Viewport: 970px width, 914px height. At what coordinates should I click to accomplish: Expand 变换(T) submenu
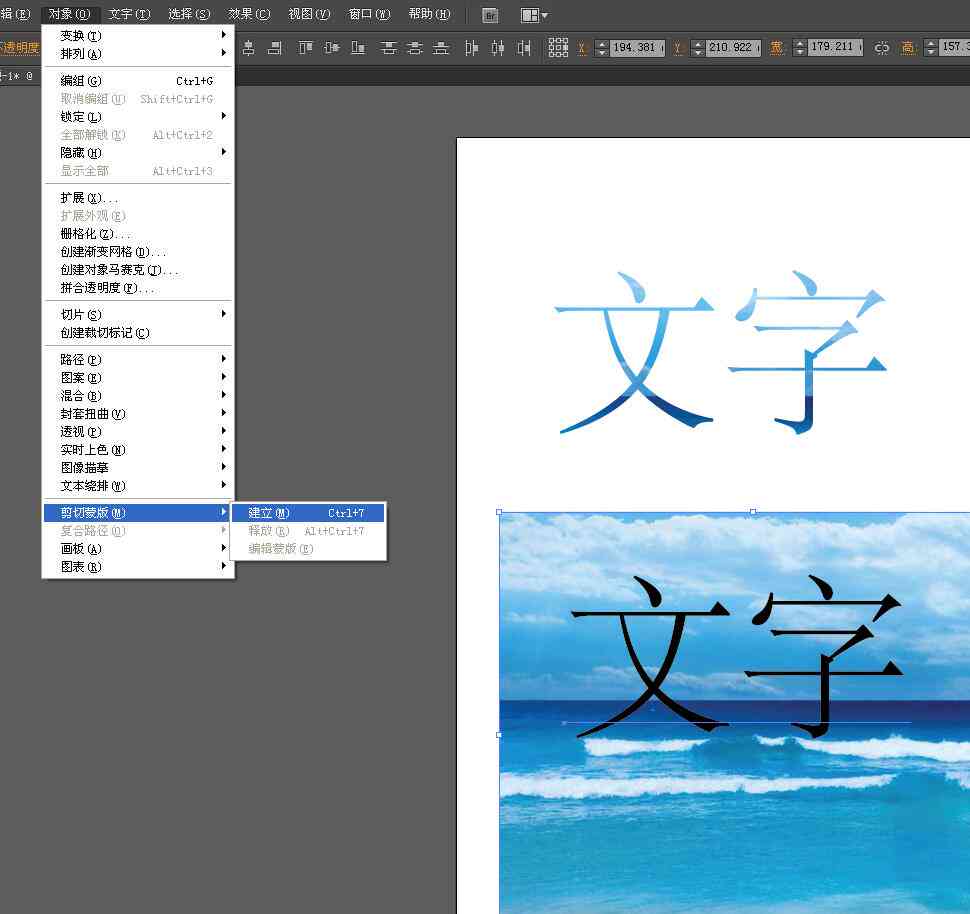(x=138, y=36)
